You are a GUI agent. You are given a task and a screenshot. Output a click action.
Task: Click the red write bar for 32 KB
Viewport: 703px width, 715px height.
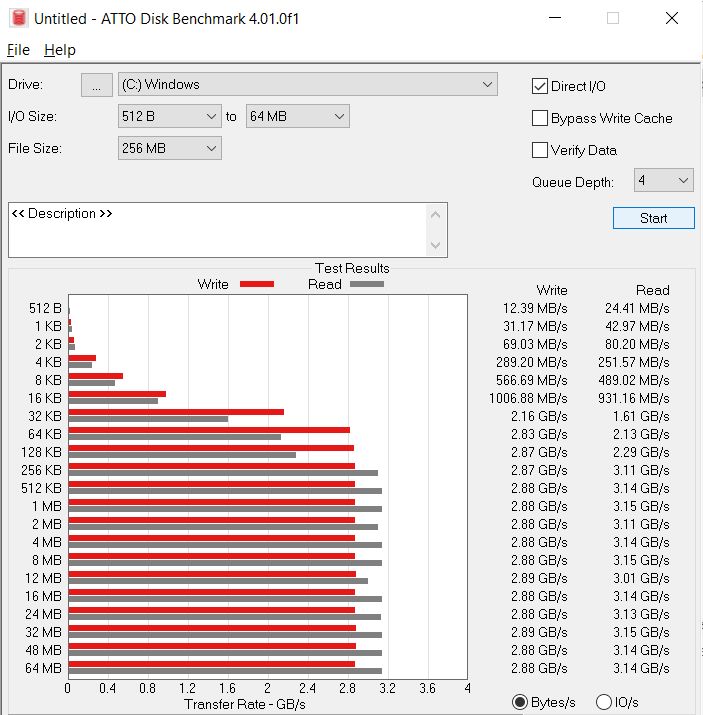click(x=176, y=412)
